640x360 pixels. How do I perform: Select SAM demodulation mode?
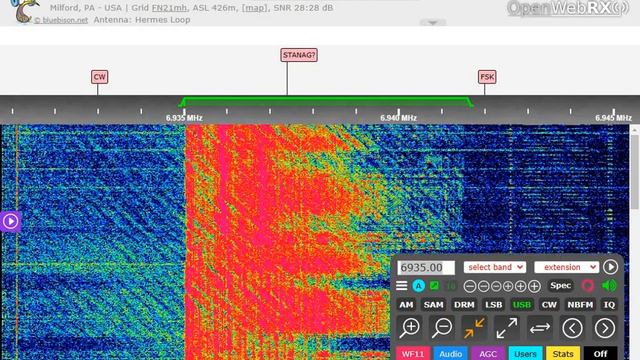click(433, 305)
